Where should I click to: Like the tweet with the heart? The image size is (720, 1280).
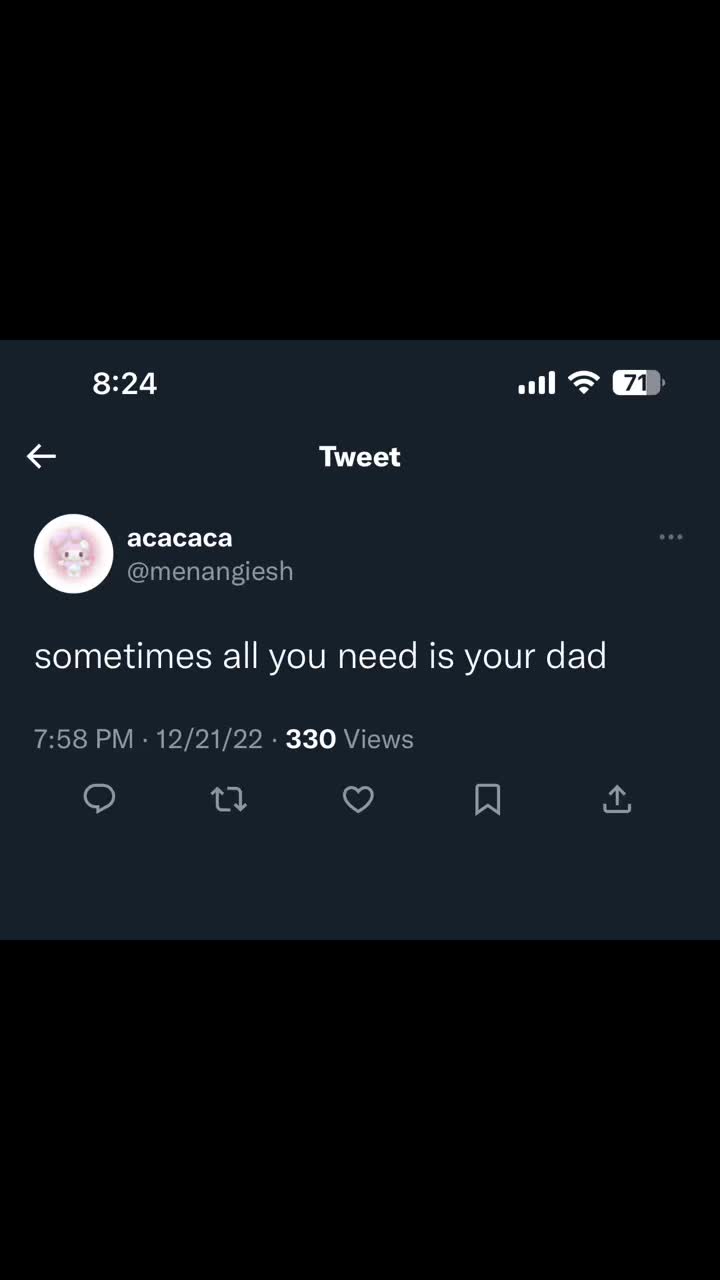pyautogui.click(x=358, y=799)
